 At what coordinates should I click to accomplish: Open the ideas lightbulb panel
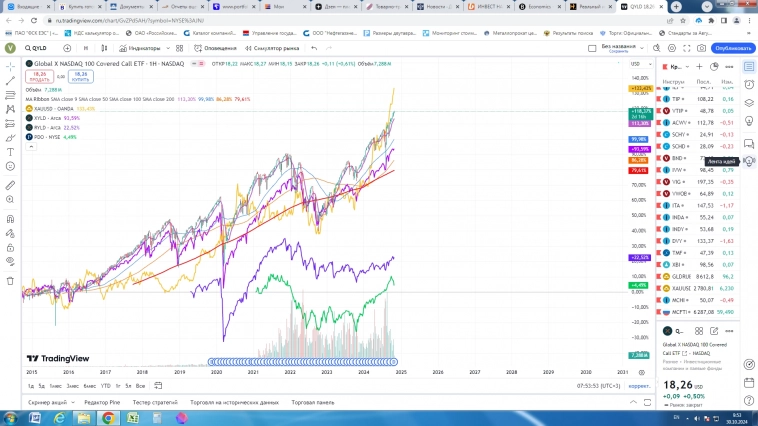pos(749,121)
